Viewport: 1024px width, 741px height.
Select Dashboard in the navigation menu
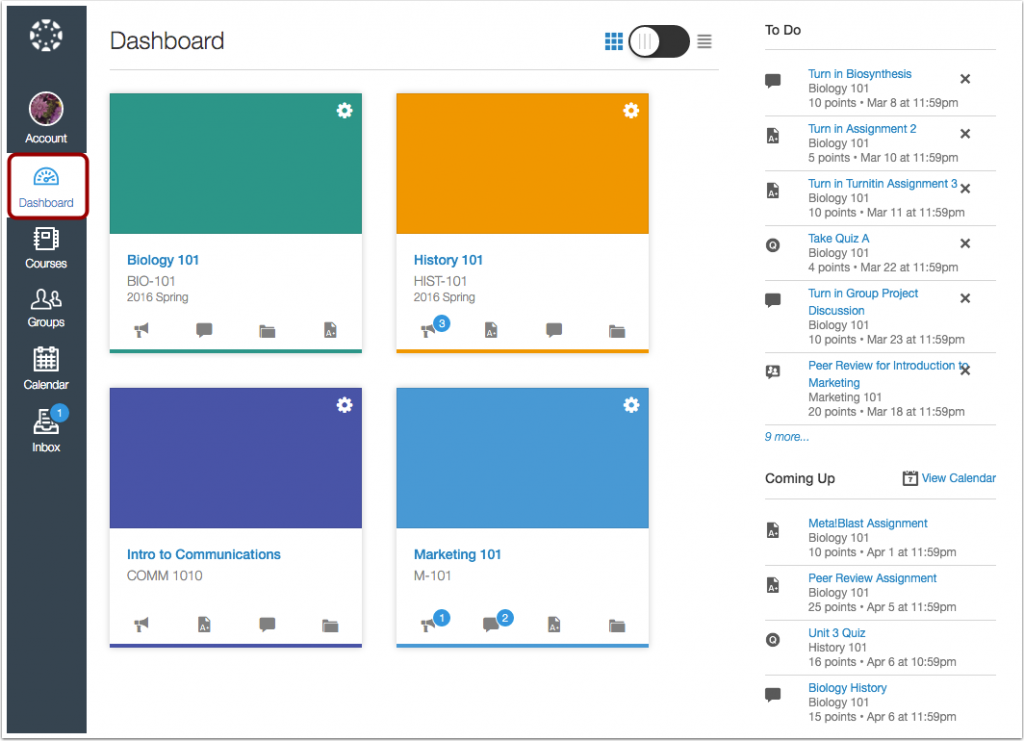pyautogui.click(x=47, y=187)
